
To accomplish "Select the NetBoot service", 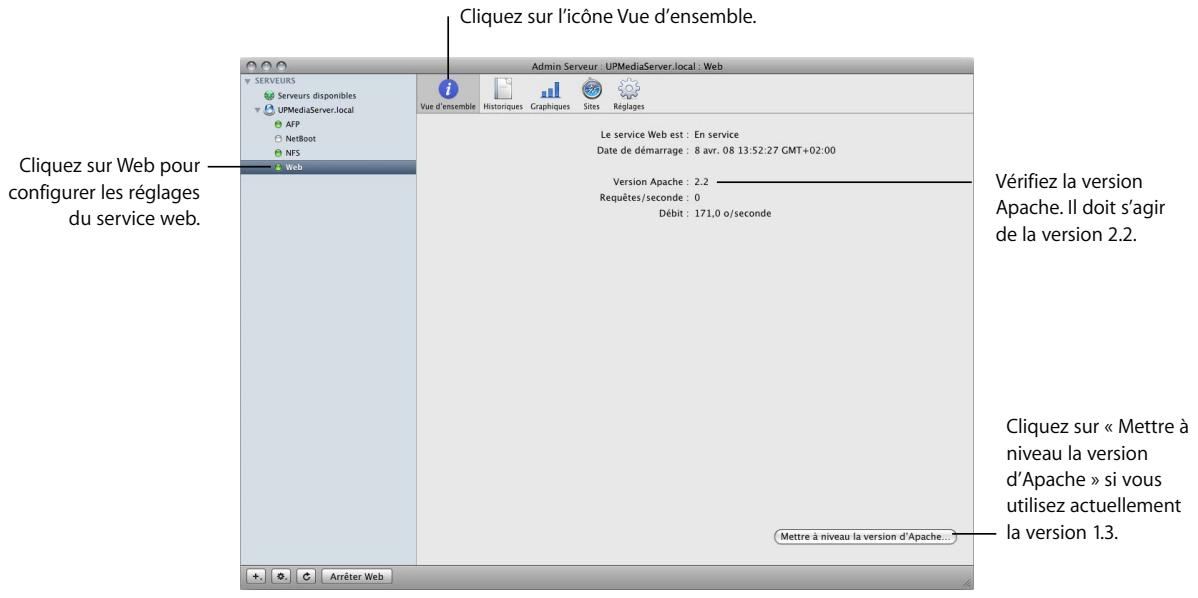I will pos(301,139).
